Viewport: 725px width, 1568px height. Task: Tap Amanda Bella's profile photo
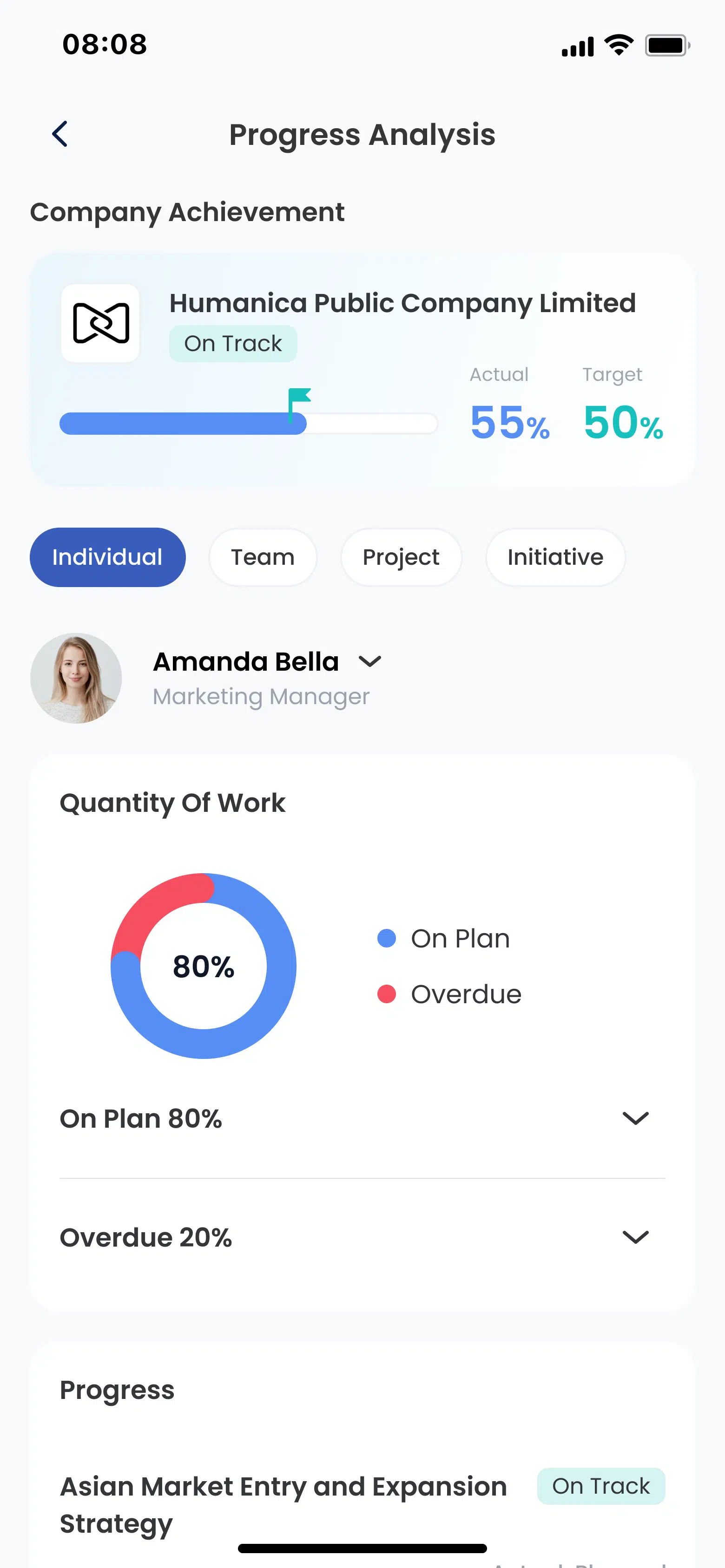(77, 678)
